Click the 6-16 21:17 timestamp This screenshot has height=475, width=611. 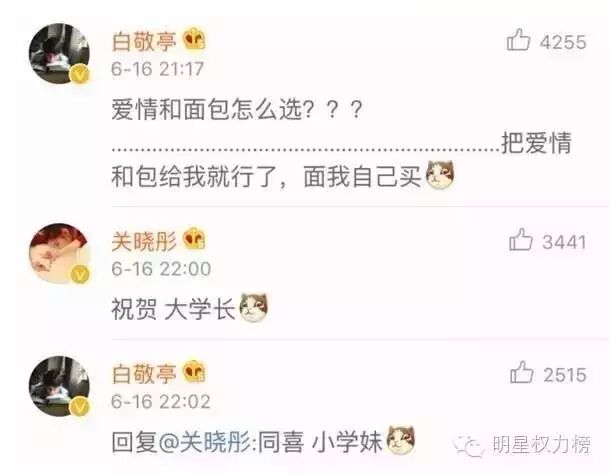(x=157, y=69)
